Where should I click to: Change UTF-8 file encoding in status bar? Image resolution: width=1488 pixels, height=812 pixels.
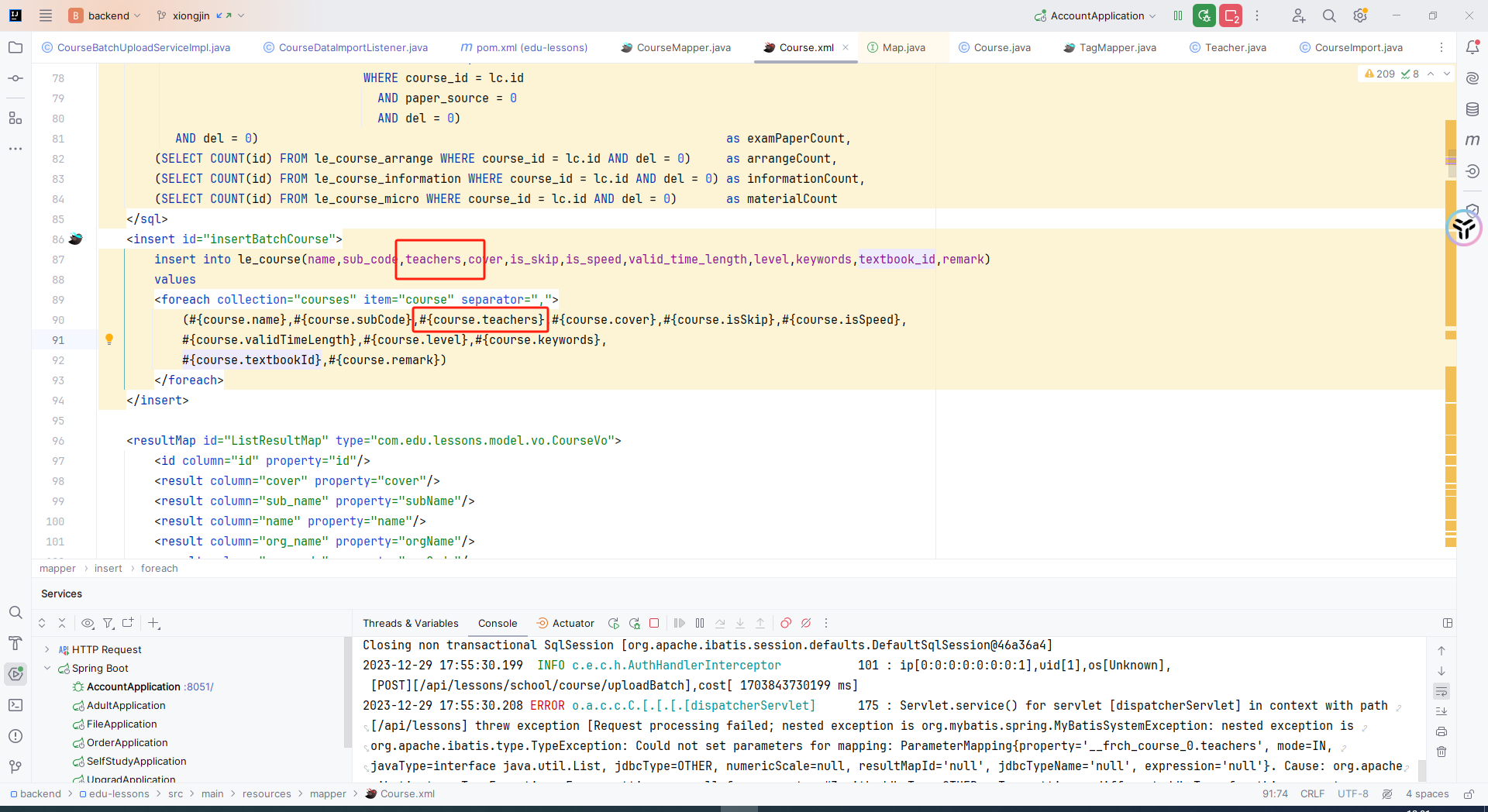click(x=1352, y=793)
